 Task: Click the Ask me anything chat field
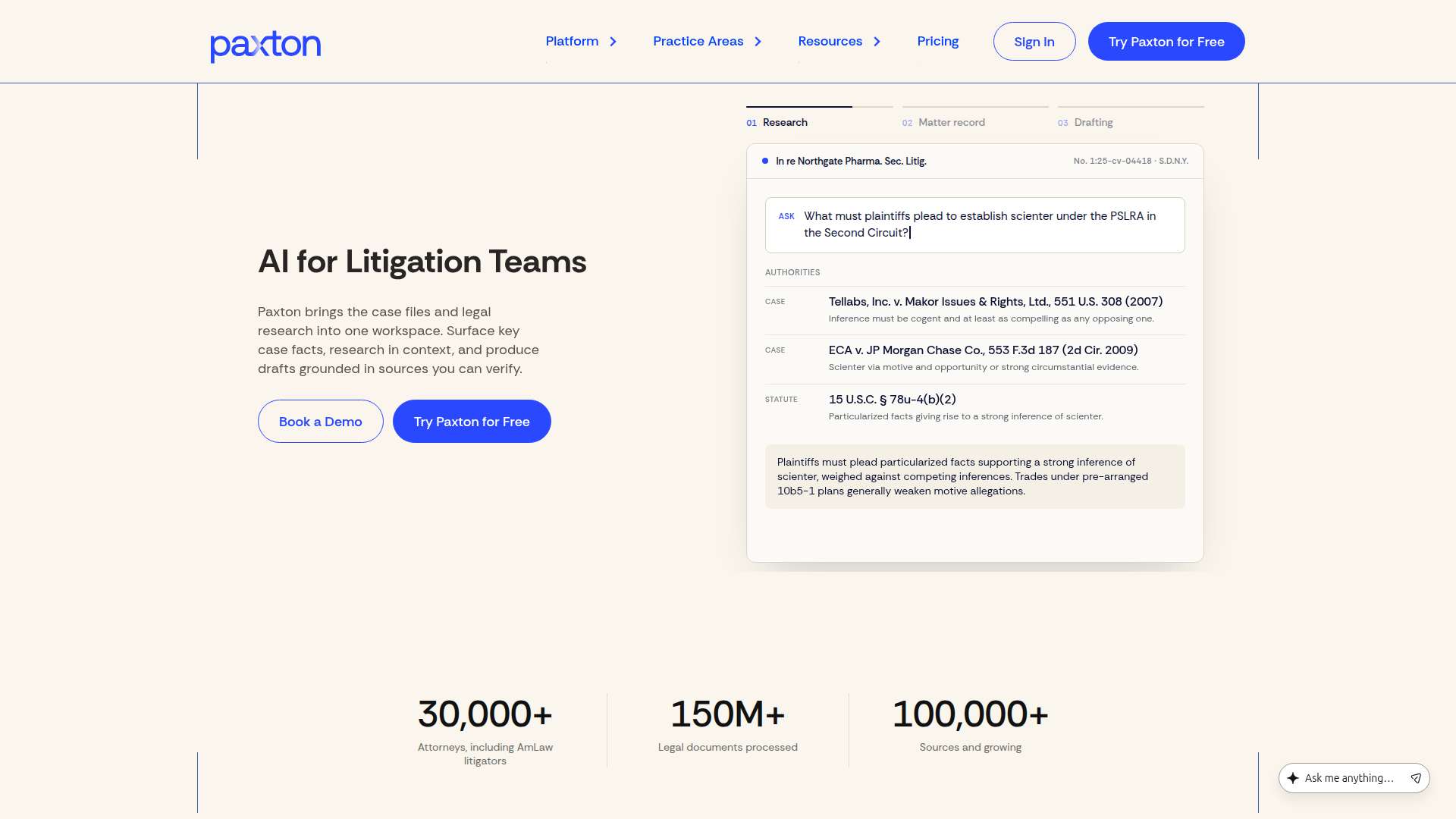click(1349, 778)
